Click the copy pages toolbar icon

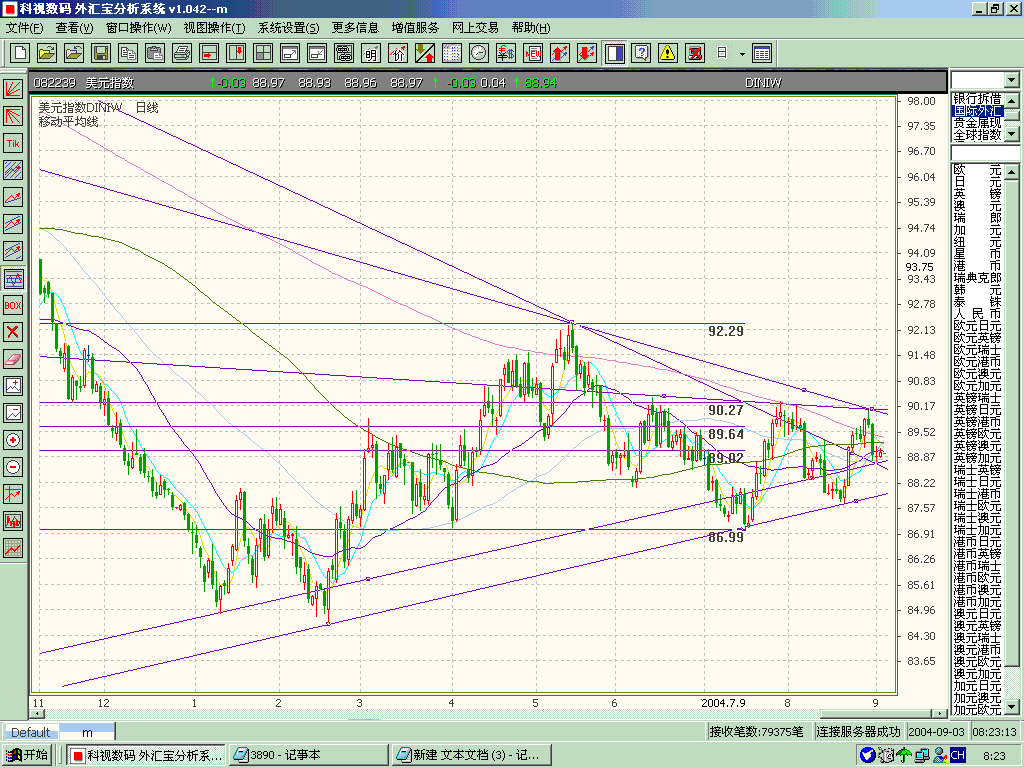[x=128, y=54]
